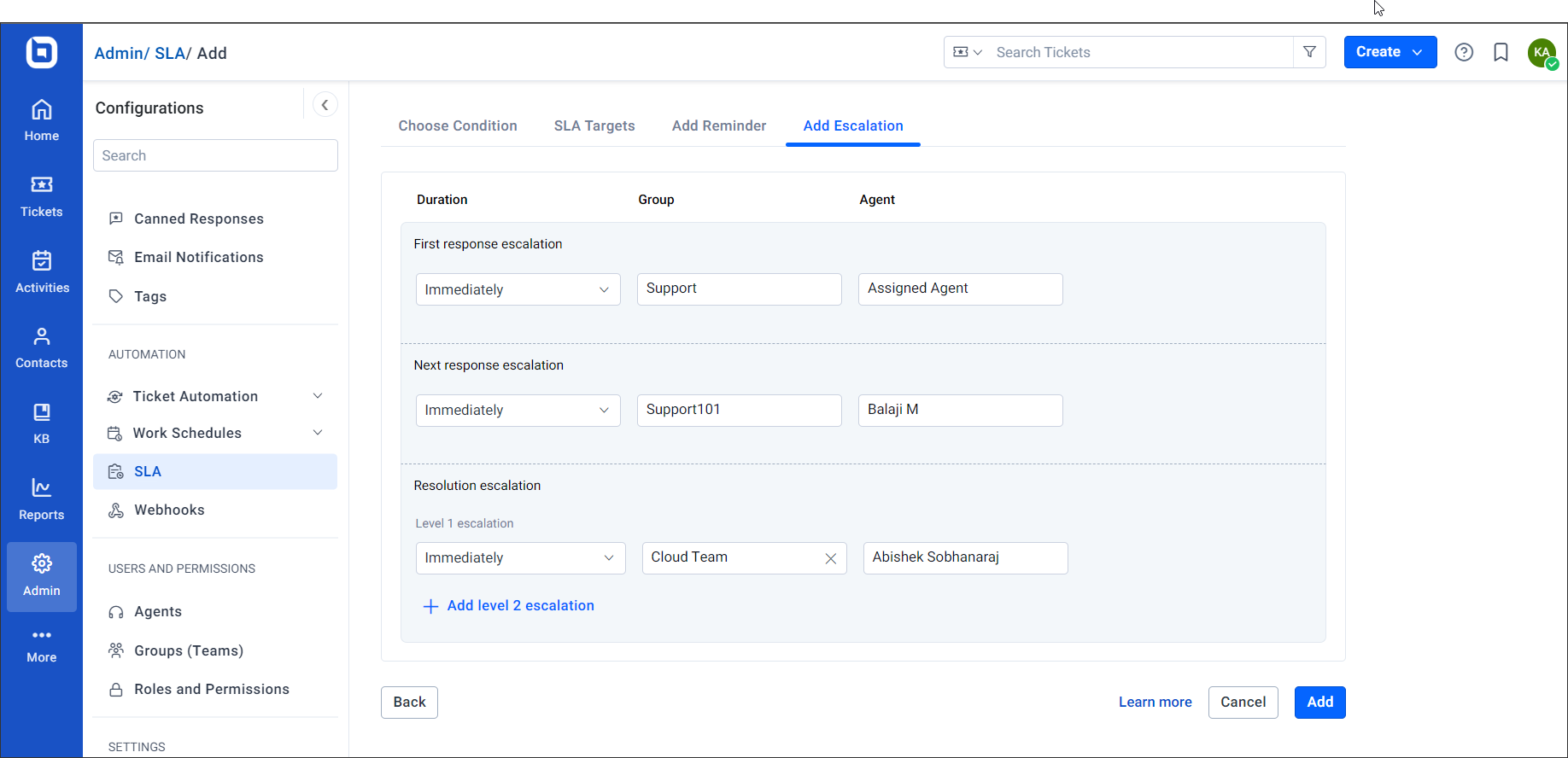Open Email Notifications configuration
The image size is (1568, 758).
pos(199,257)
